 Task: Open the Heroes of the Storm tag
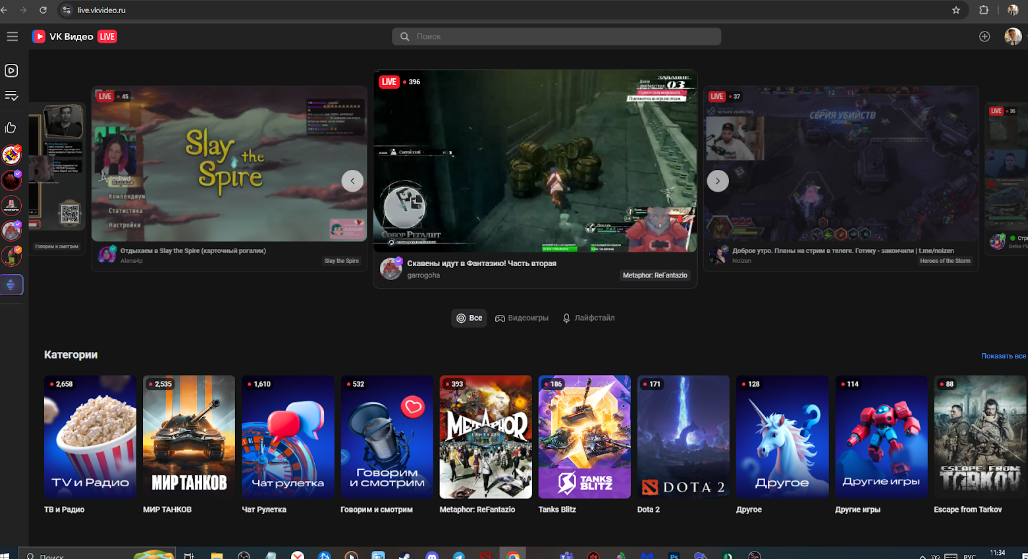pyautogui.click(x=945, y=261)
